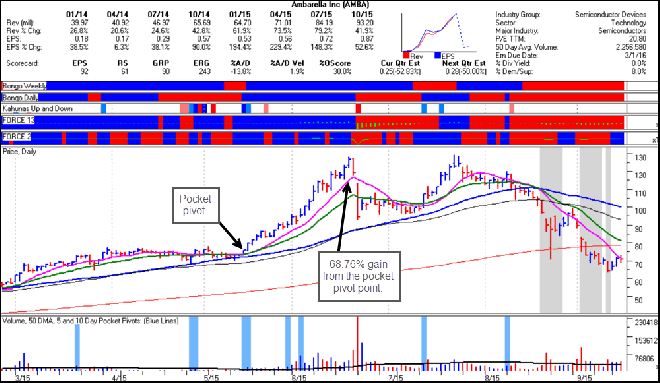660x383 pixels.
Task: Select the 01/14 quarter column header
Action: [77, 14]
